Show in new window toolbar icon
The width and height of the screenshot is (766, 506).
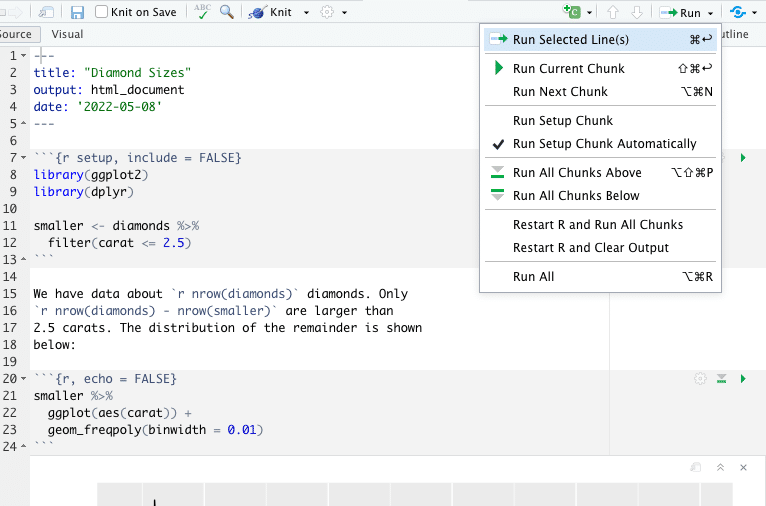click(46, 12)
